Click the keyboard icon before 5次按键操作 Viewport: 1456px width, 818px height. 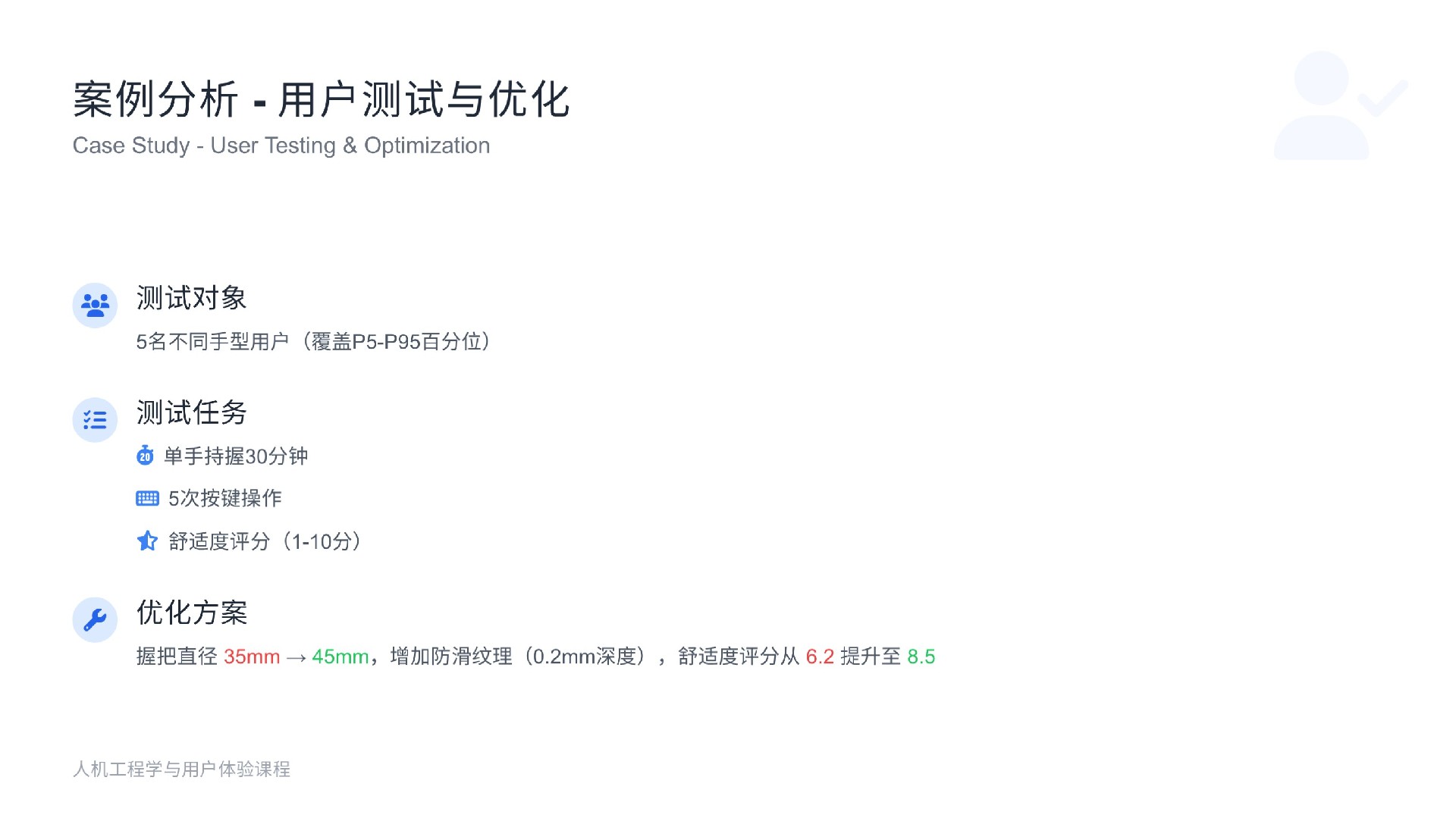147,498
